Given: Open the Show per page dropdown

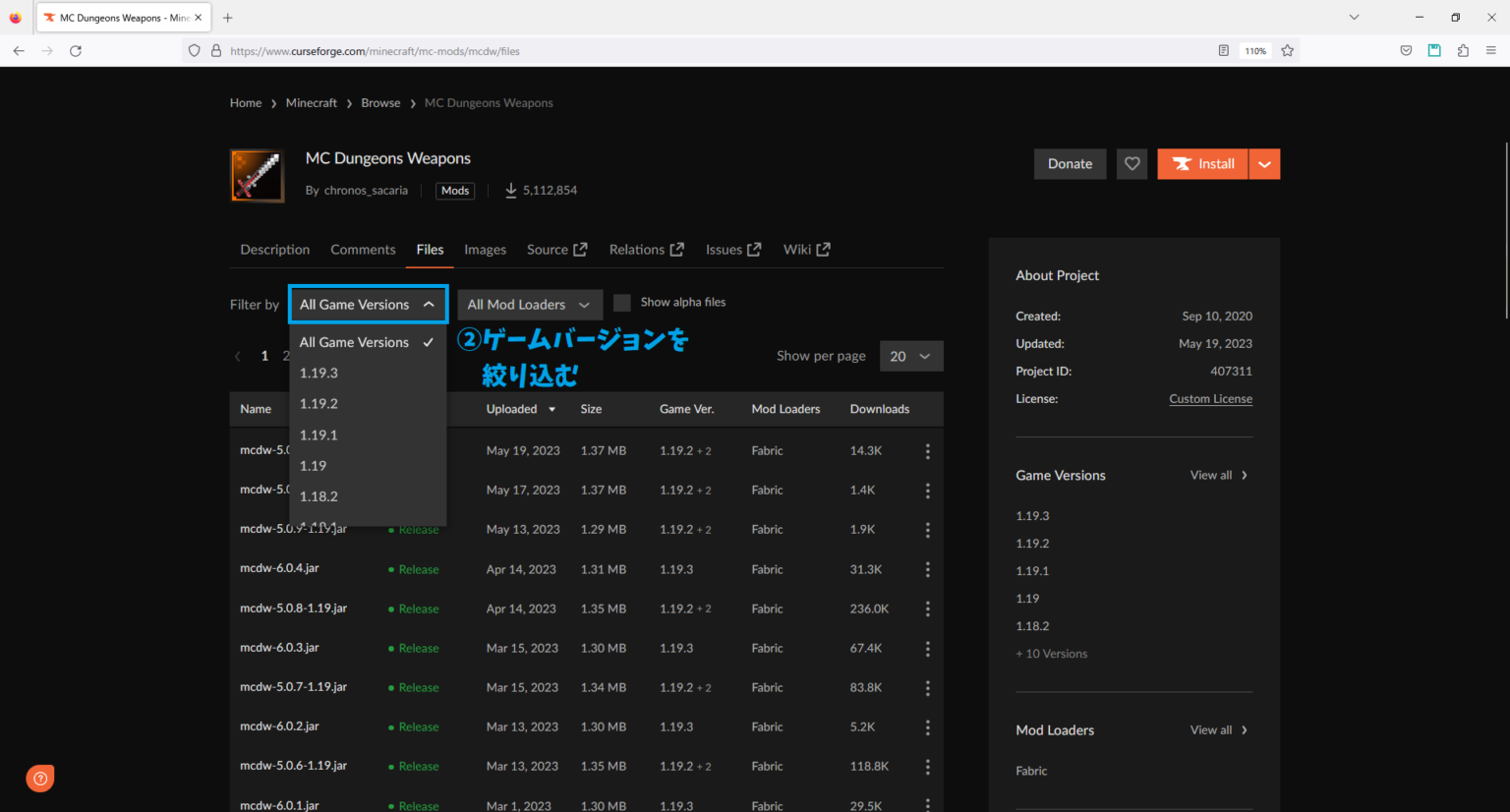Looking at the screenshot, I should click(x=910, y=356).
